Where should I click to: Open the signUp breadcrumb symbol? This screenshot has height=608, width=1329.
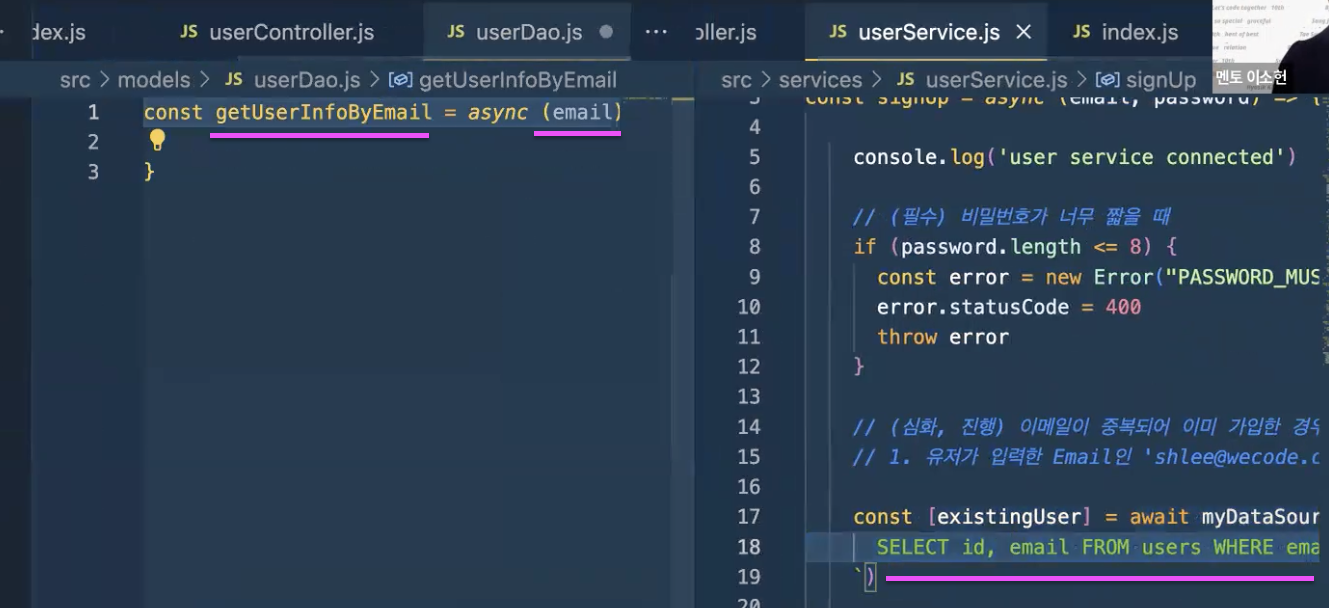1161,80
